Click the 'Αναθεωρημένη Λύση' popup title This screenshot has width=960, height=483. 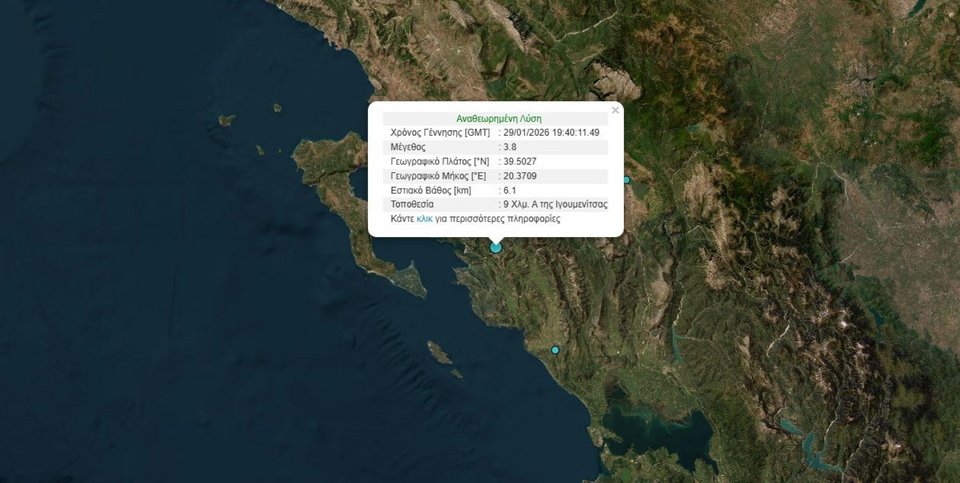point(498,118)
